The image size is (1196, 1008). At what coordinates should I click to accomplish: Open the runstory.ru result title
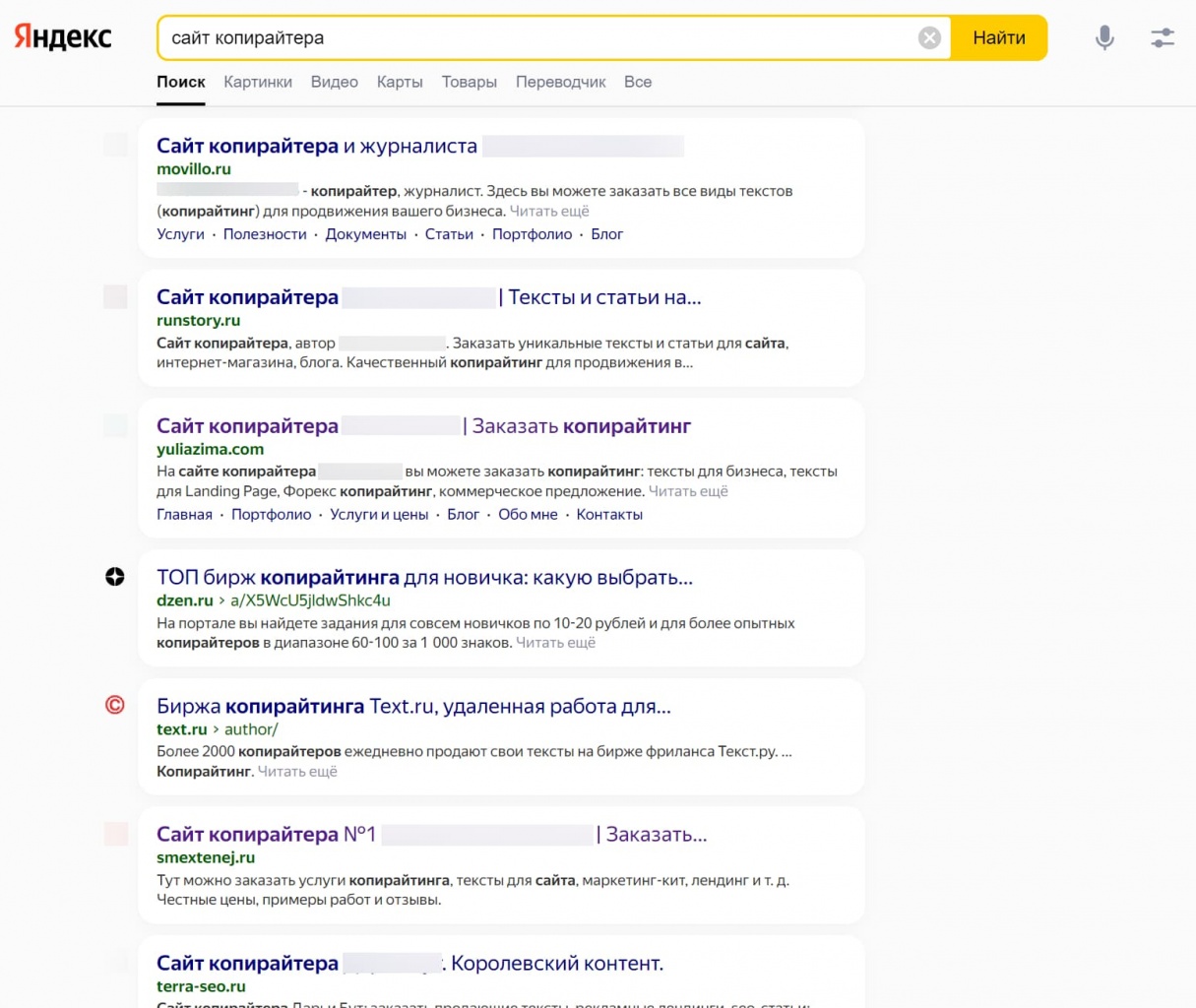click(x=429, y=297)
